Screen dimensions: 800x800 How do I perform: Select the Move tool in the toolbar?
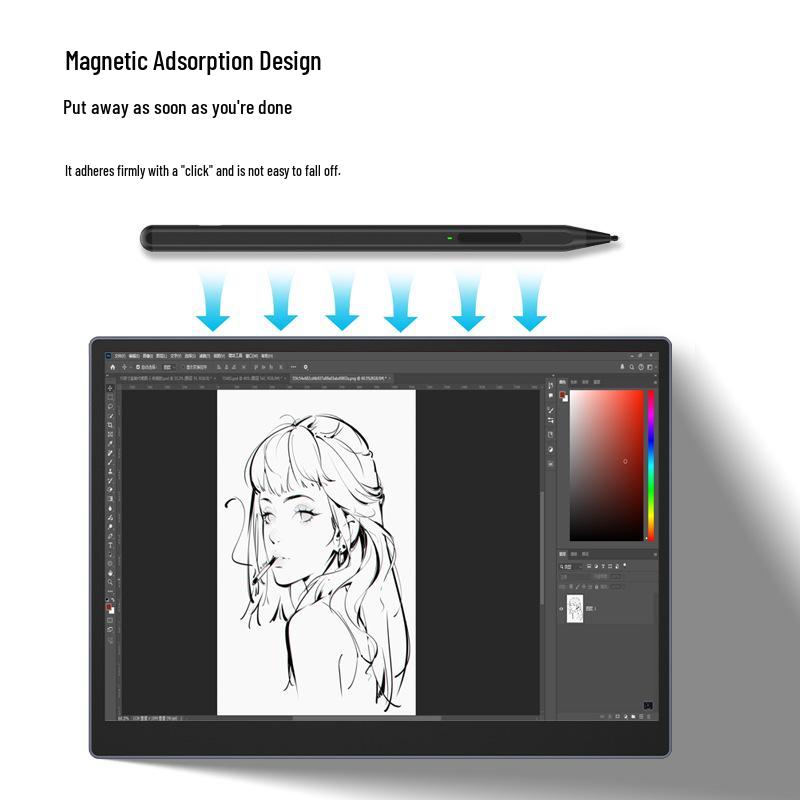click(110, 388)
